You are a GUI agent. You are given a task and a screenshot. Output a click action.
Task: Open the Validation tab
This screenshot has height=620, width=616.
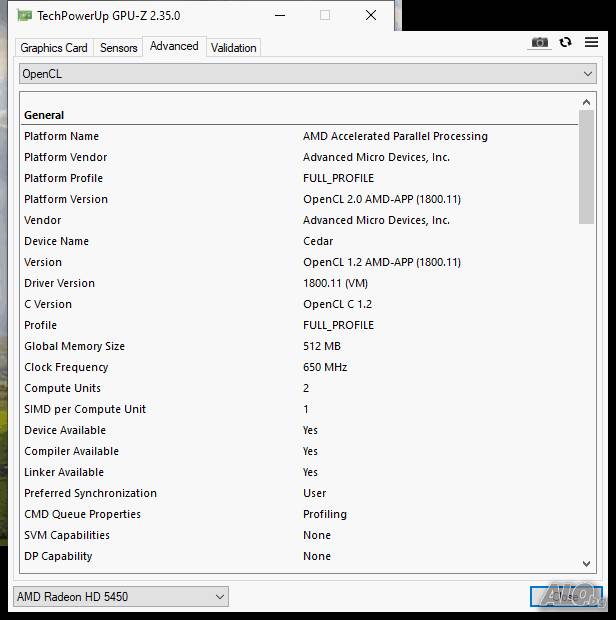click(x=233, y=48)
